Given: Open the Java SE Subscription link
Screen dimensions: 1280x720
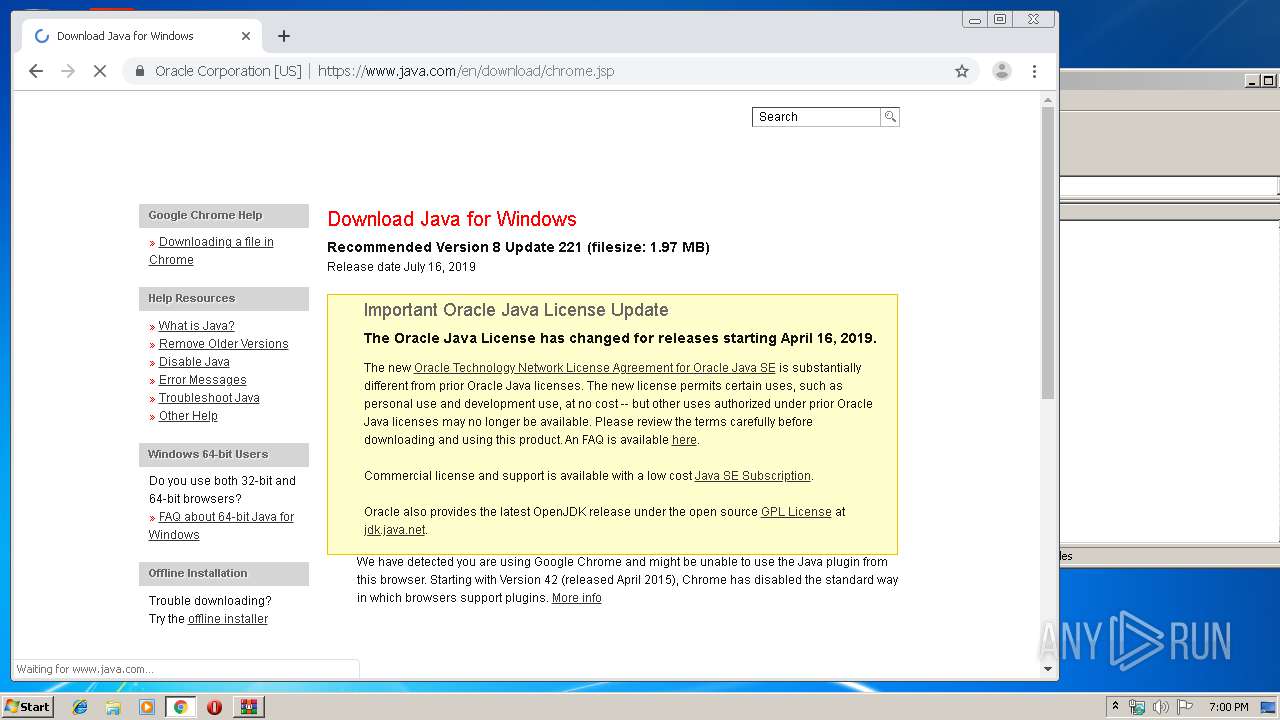Looking at the screenshot, I should (x=753, y=476).
